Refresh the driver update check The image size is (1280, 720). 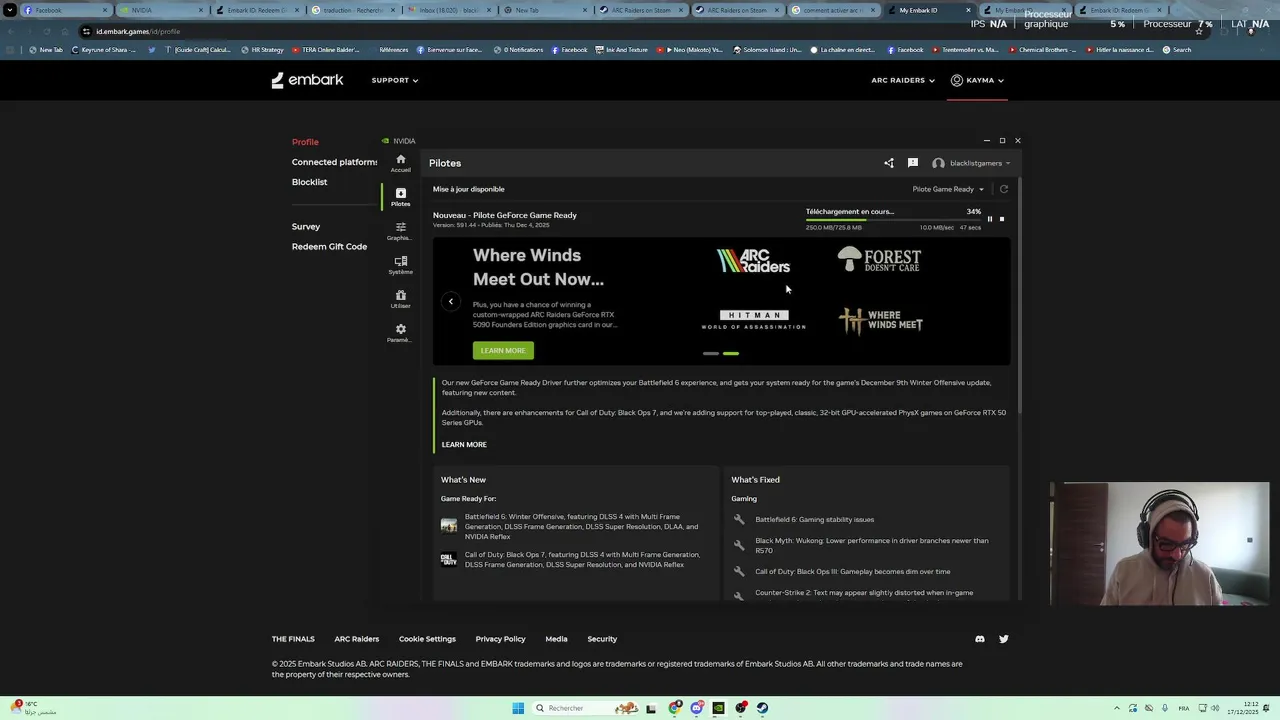tap(1004, 189)
